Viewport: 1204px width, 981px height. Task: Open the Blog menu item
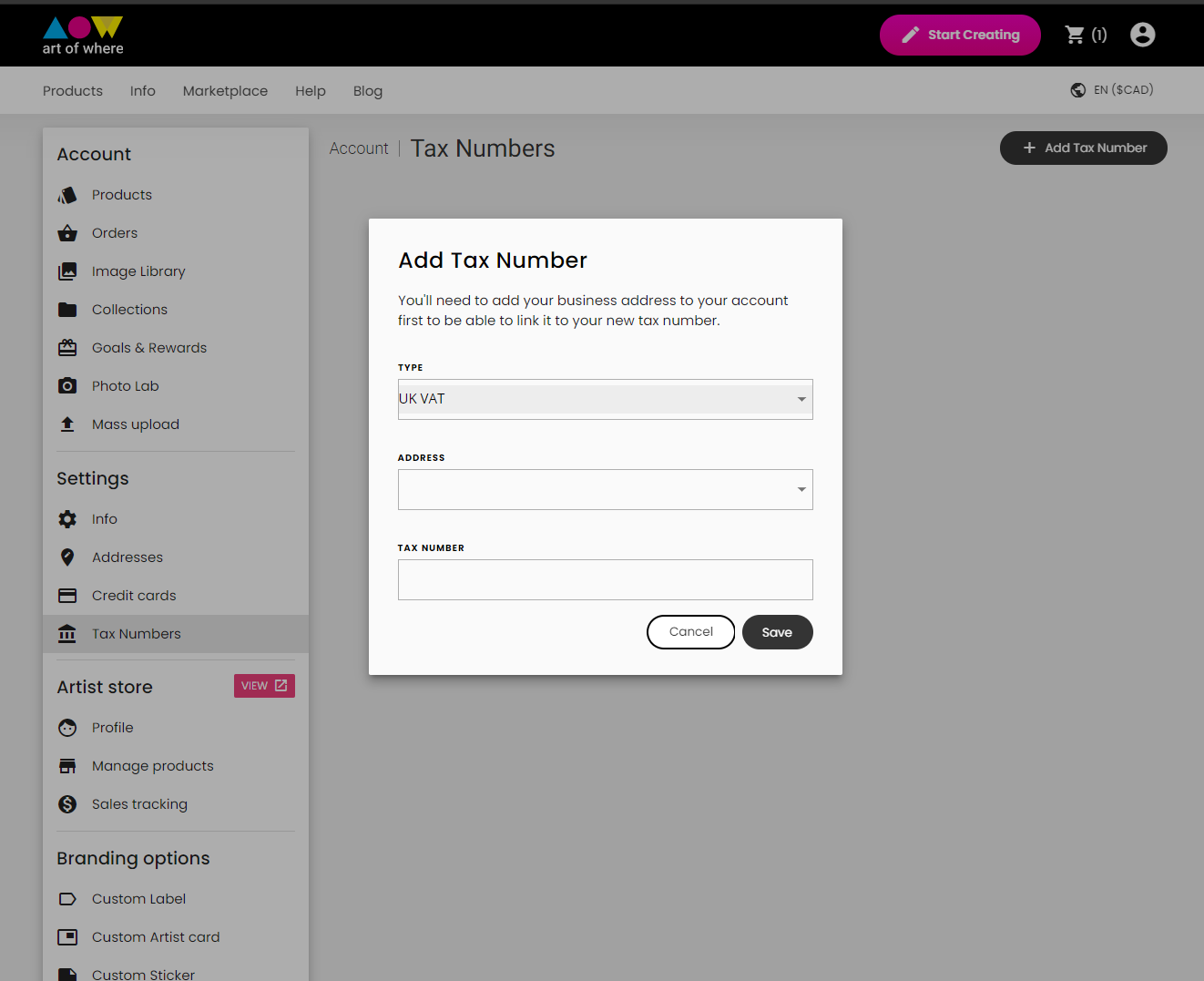tap(368, 91)
